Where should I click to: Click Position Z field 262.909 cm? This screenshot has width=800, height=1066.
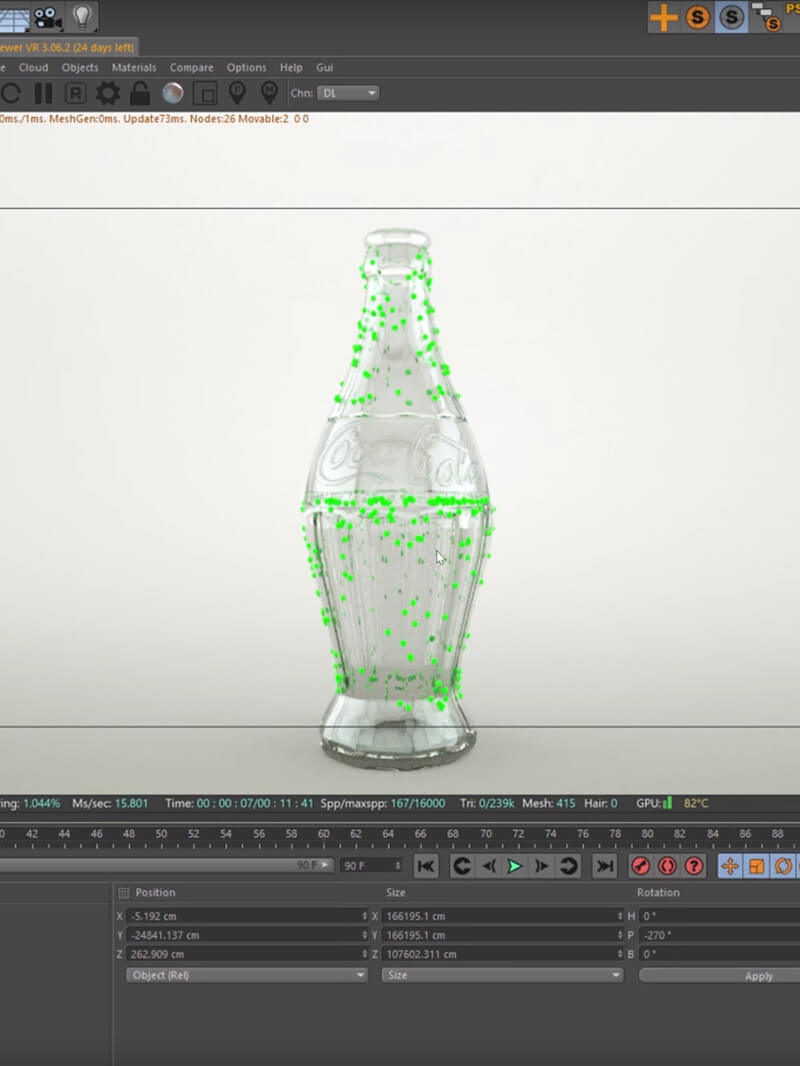coord(247,955)
